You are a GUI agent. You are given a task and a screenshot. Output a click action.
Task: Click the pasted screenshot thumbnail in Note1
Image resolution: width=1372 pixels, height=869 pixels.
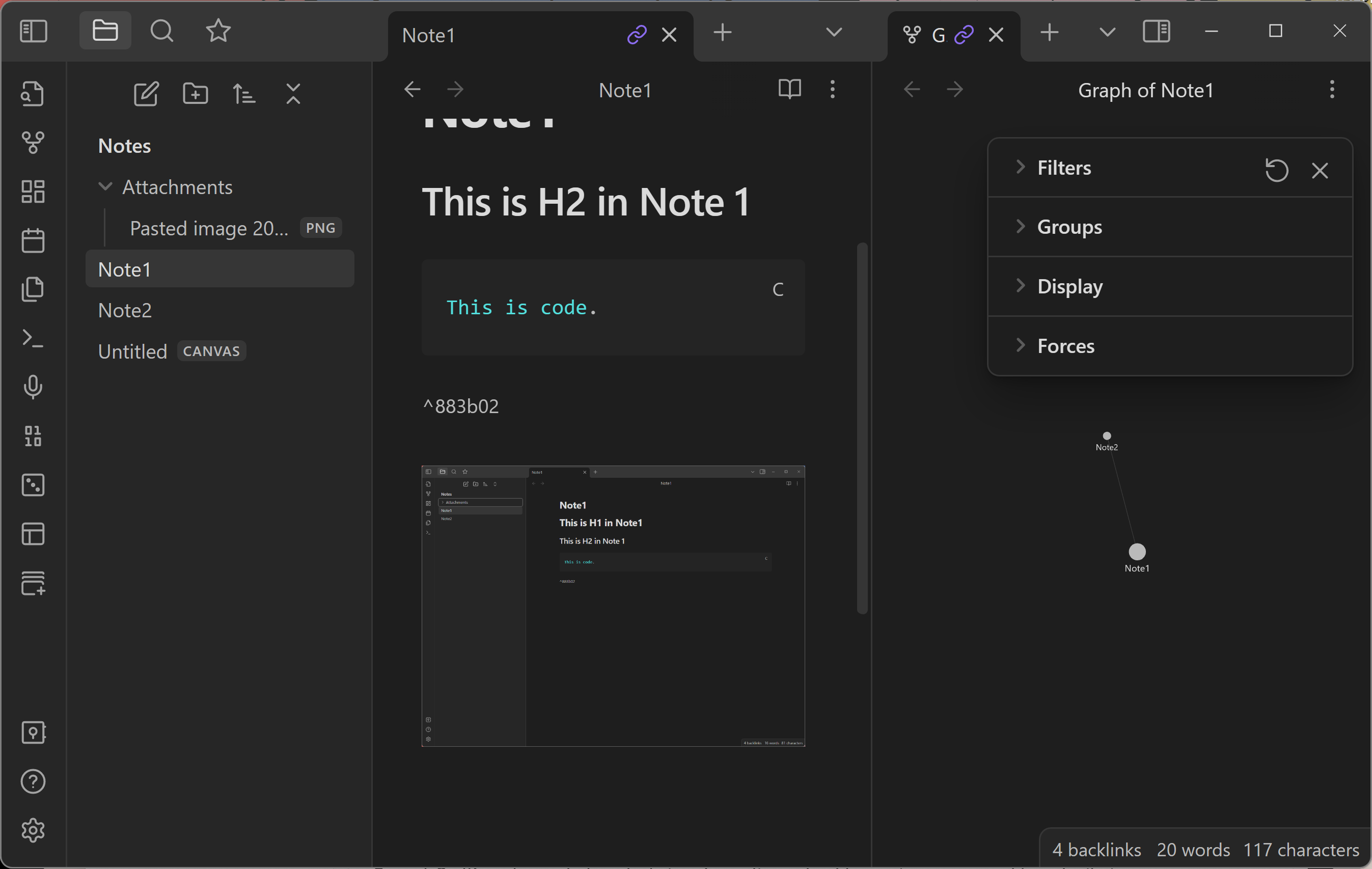point(613,605)
